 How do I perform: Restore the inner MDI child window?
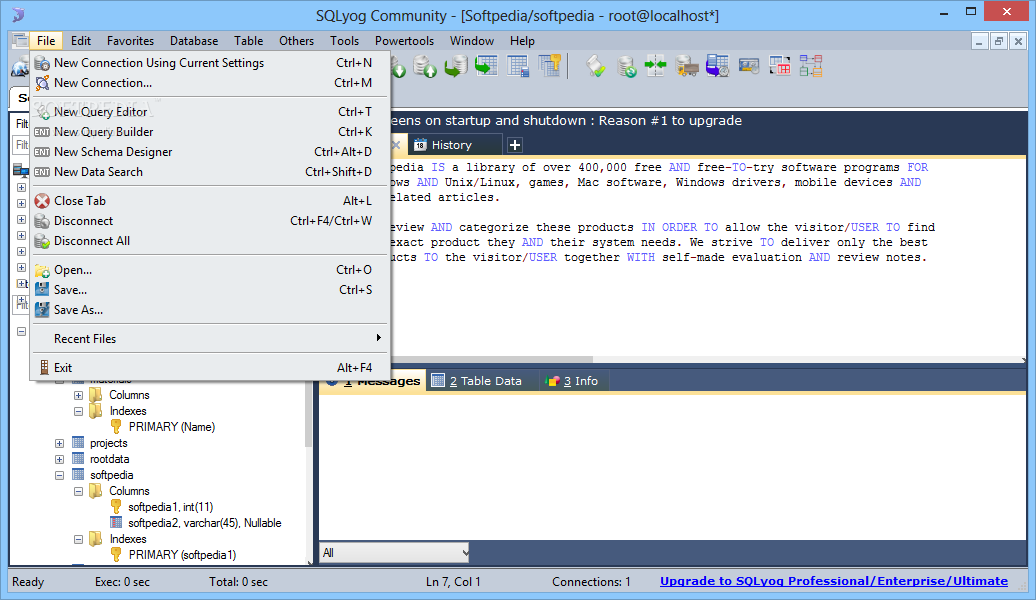(x=999, y=41)
